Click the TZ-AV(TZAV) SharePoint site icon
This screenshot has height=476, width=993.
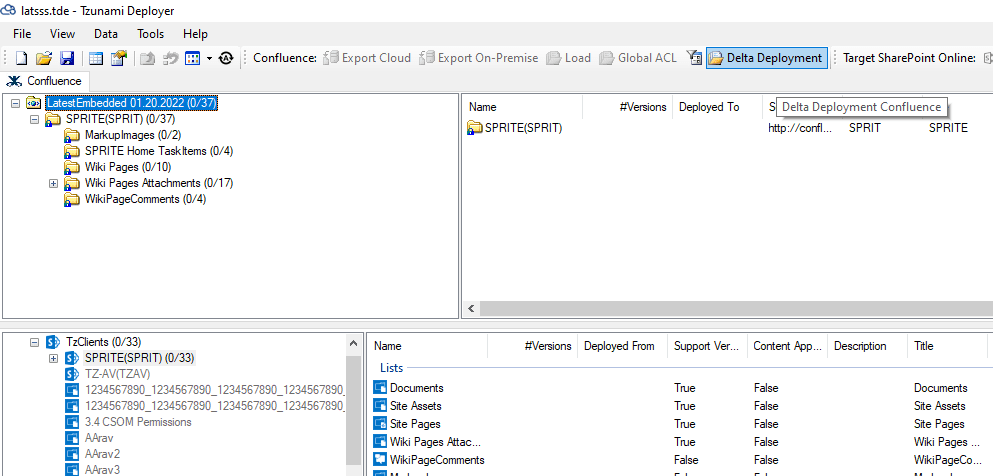(72, 374)
